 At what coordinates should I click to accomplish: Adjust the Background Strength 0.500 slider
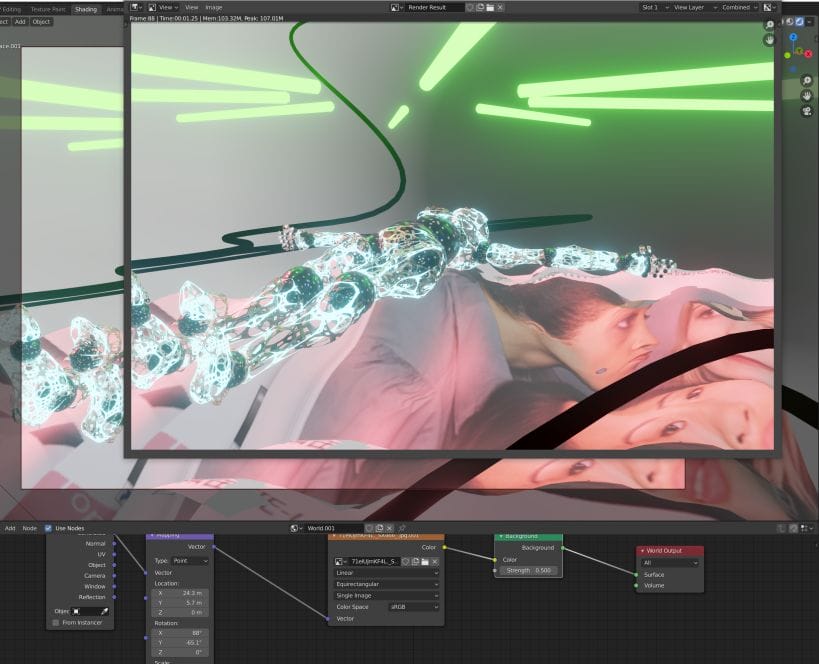pyautogui.click(x=528, y=570)
